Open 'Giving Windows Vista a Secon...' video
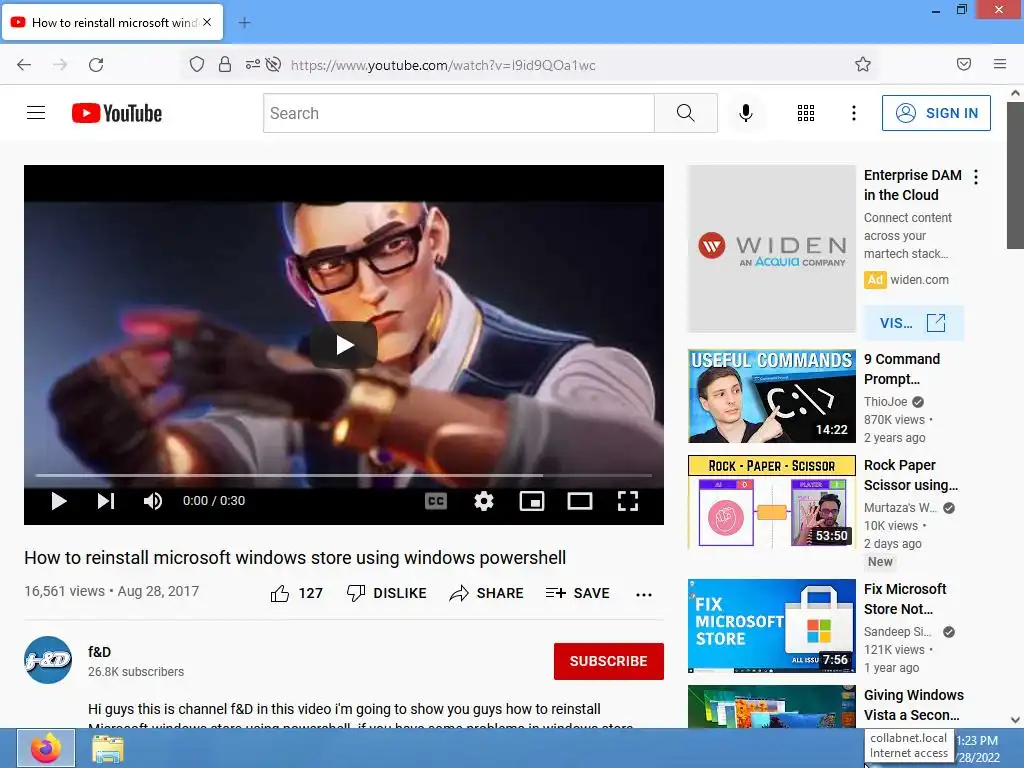 914,705
